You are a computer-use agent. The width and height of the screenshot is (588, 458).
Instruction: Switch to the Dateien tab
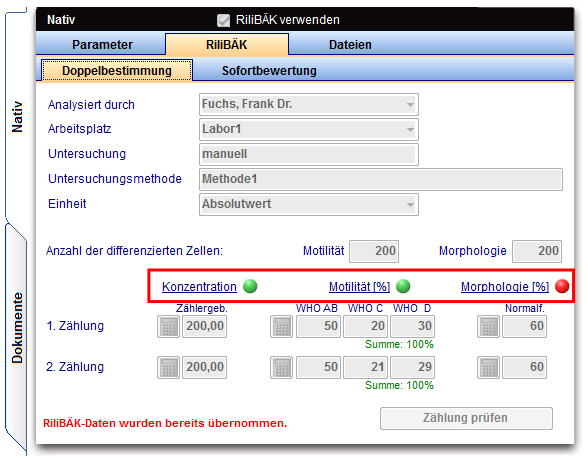[x=350, y=45]
